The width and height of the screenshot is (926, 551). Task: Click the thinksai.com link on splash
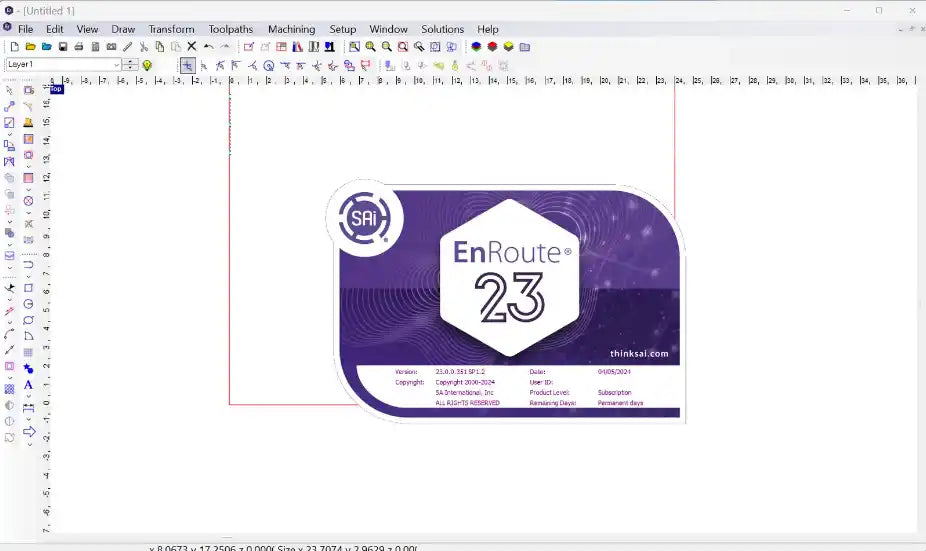pyautogui.click(x=638, y=353)
